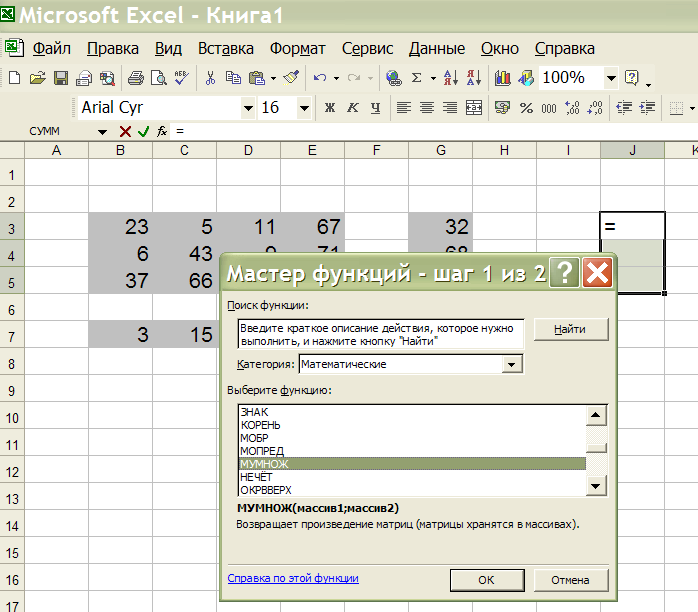Open the Данные menu
698x612 pixels.
click(437, 48)
